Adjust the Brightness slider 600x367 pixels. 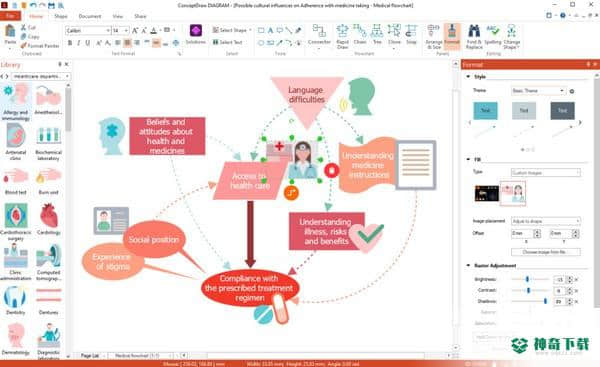click(530, 279)
